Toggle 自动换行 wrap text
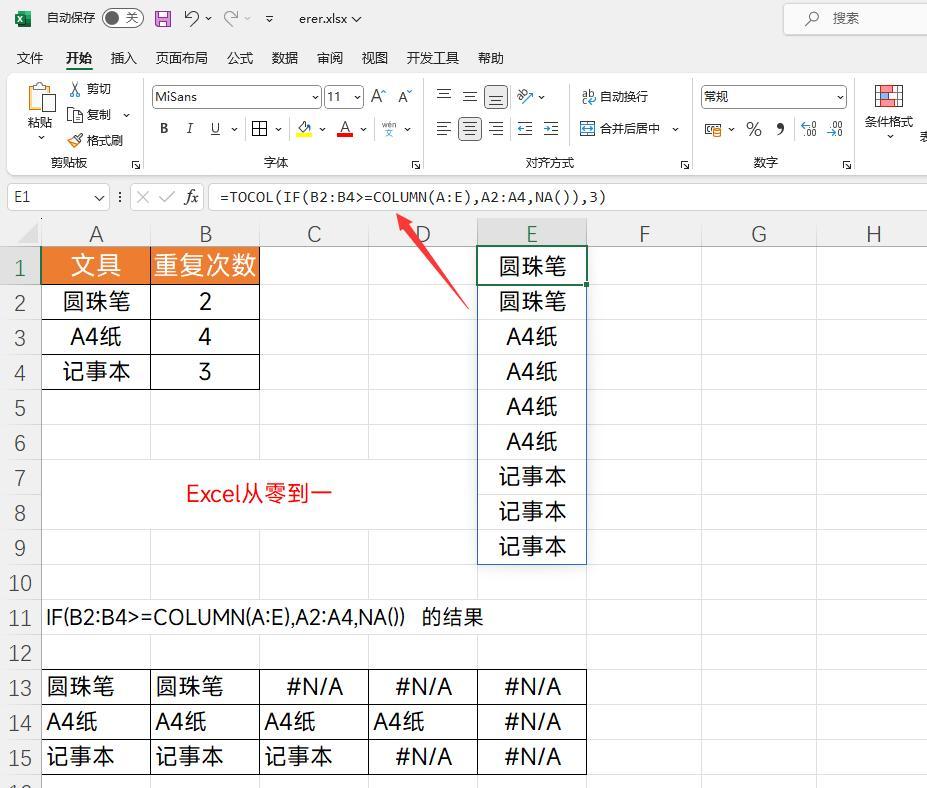Viewport: 927px width, 788px height. (x=614, y=96)
